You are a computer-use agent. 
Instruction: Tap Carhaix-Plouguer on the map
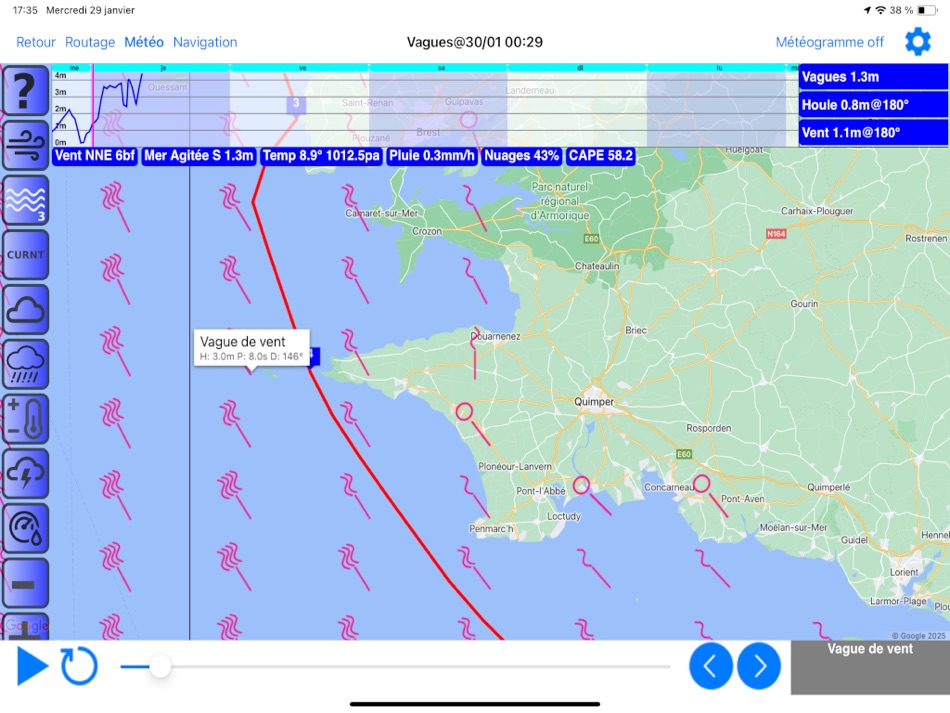coord(817,211)
